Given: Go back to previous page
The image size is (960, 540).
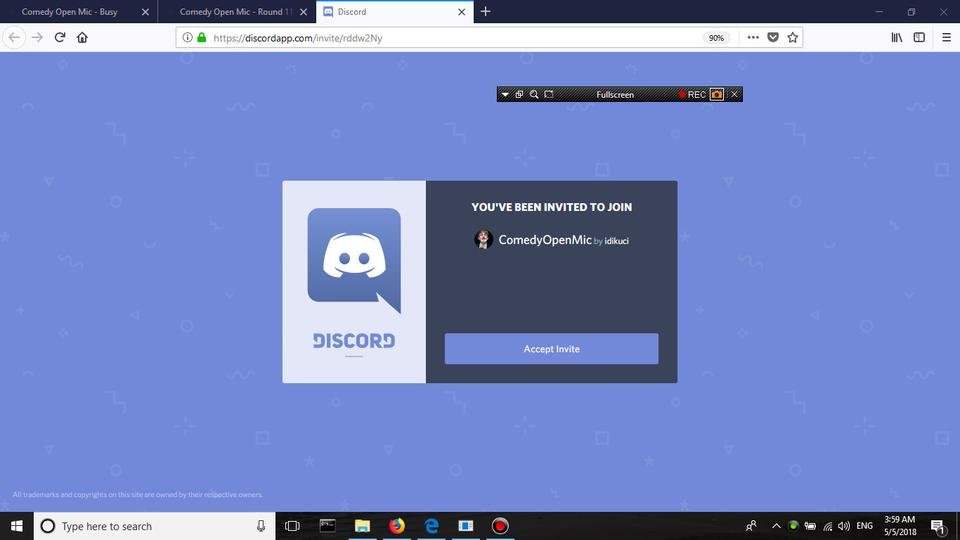Looking at the screenshot, I should pyautogui.click(x=14, y=37).
